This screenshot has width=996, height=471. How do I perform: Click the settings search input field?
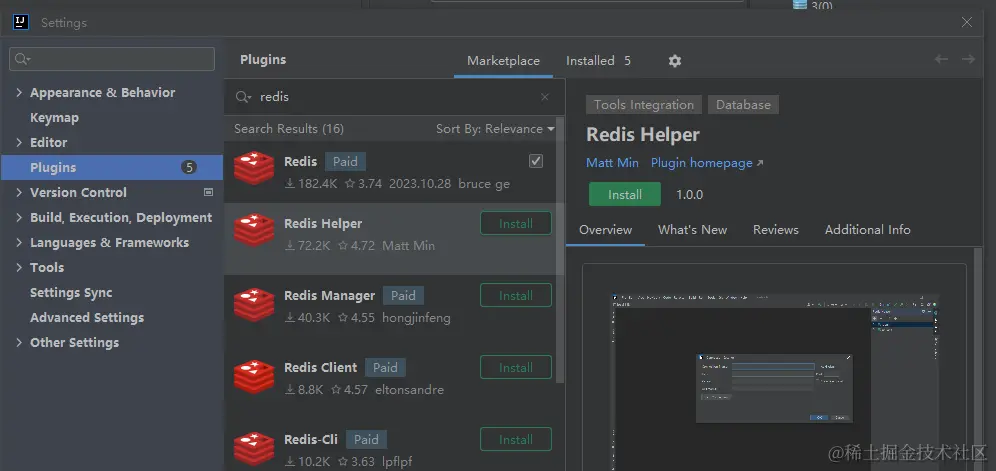click(x=112, y=59)
